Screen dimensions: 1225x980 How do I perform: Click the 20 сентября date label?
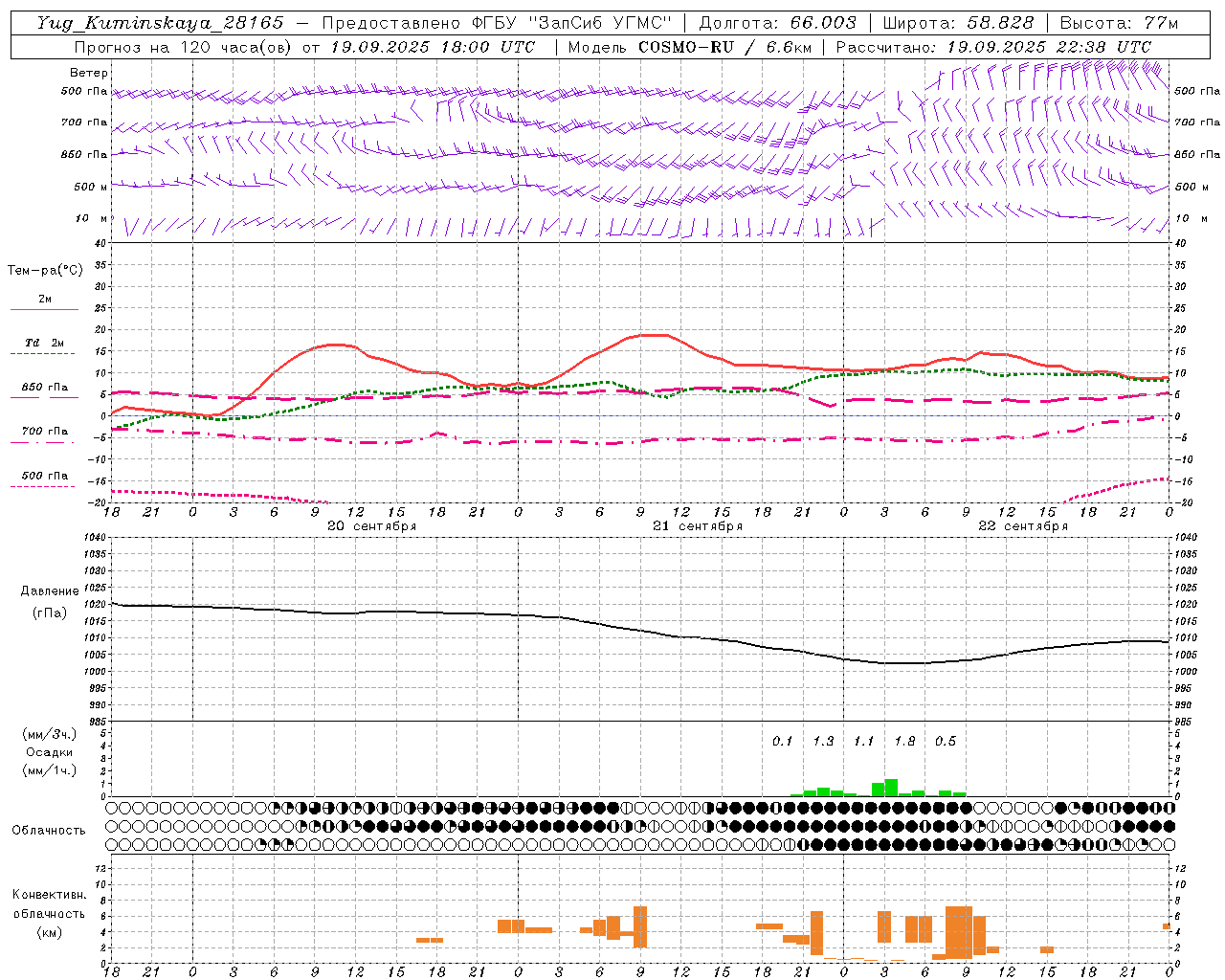pos(372,526)
